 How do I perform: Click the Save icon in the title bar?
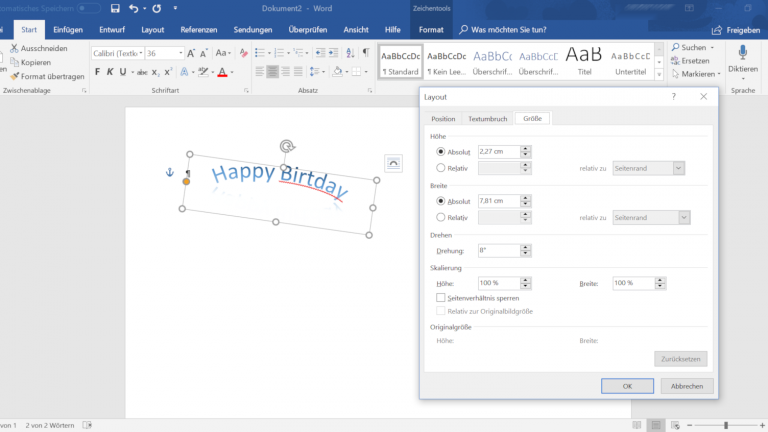114,8
